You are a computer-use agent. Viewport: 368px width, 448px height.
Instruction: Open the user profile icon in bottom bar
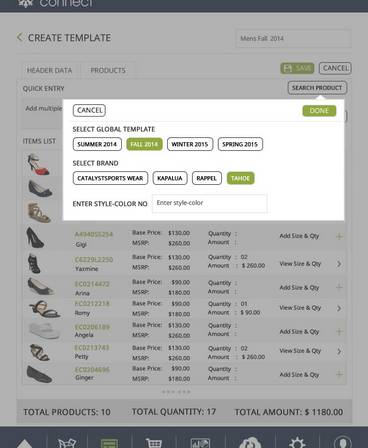[343, 443]
